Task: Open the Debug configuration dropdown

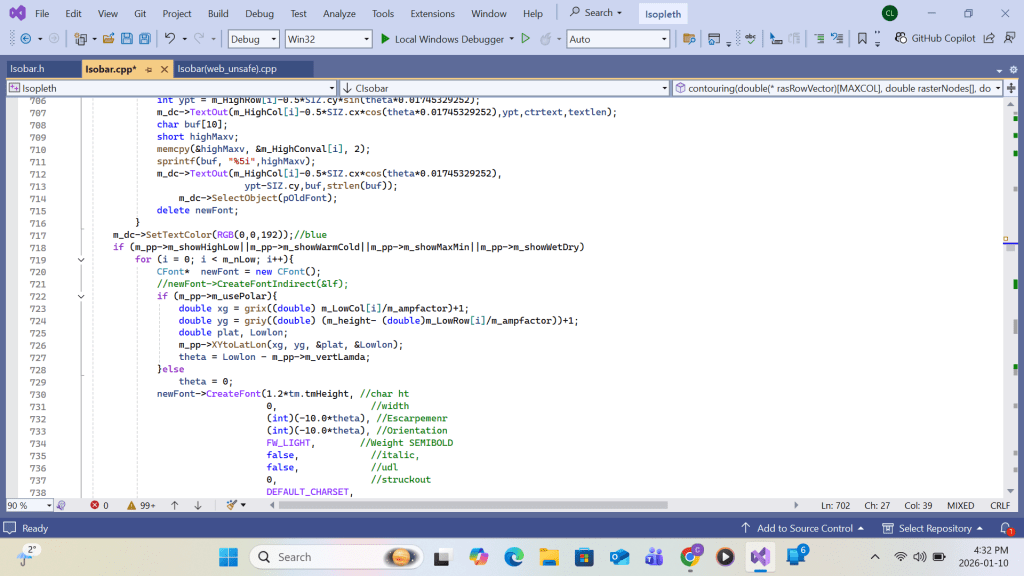Action: pyautogui.click(x=271, y=39)
